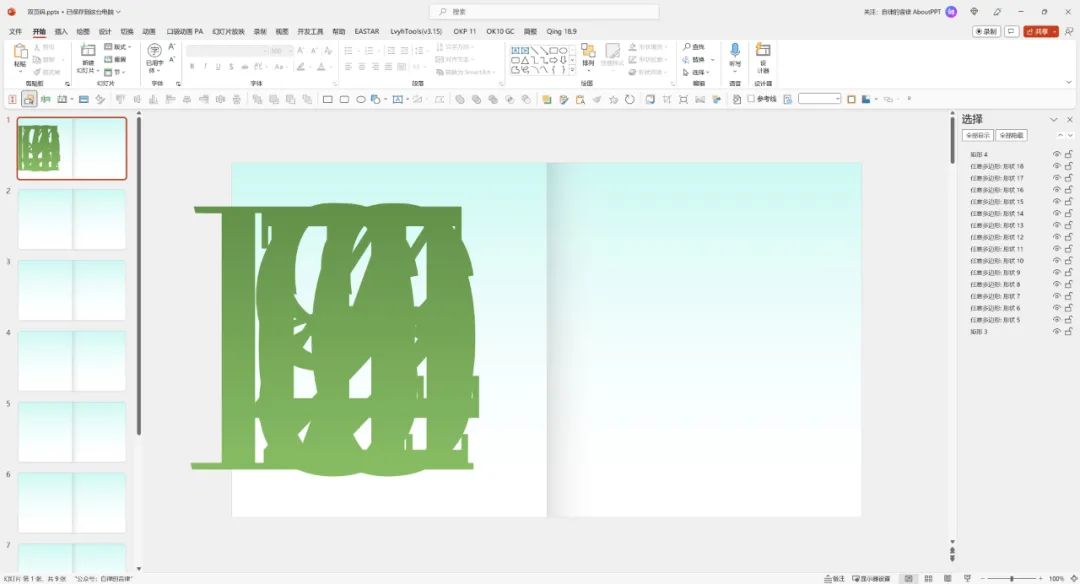Switch to the Design (设计) tab
This screenshot has width=1080, height=584.
(x=105, y=32)
